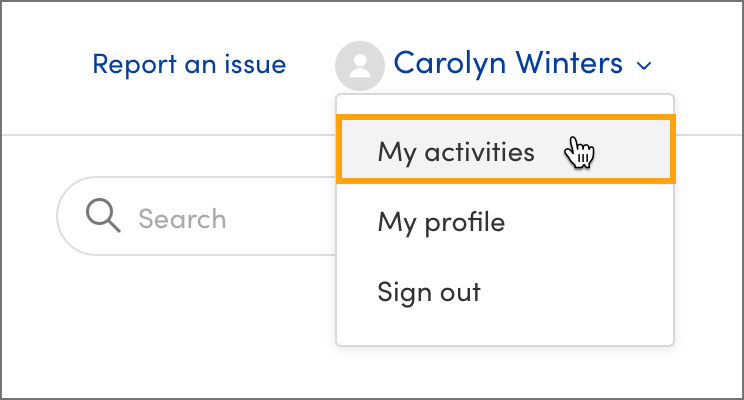This screenshot has width=744, height=400.
Task: Click the down arrow beside Carolyn Winters
Action: click(644, 65)
